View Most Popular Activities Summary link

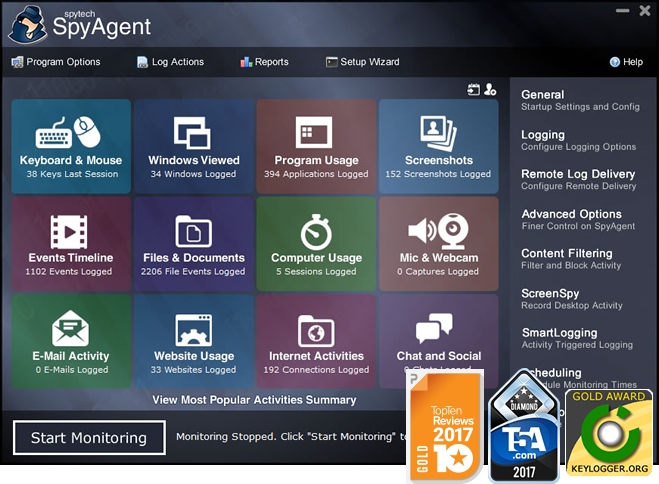tap(254, 400)
